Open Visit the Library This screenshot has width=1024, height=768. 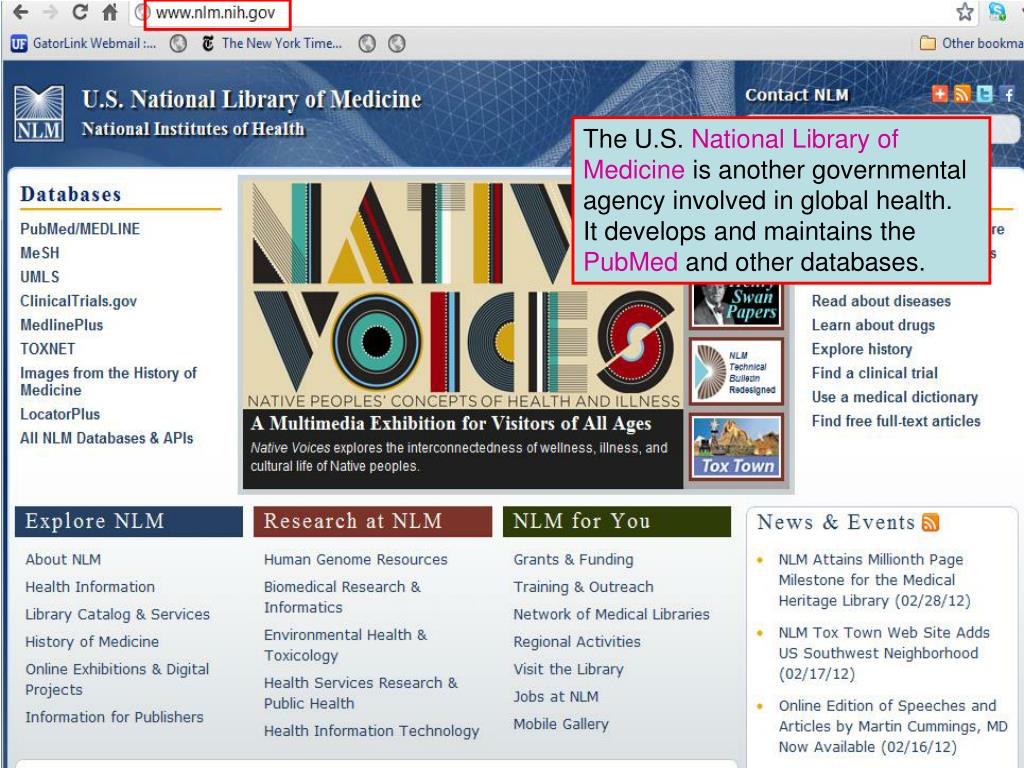coord(569,669)
